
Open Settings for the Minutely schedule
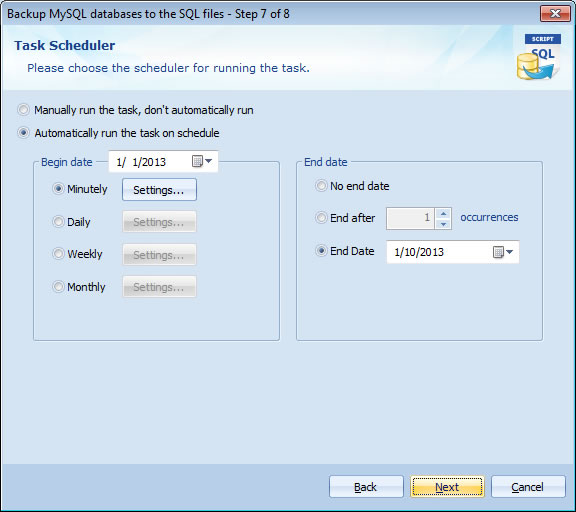(159, 190)
